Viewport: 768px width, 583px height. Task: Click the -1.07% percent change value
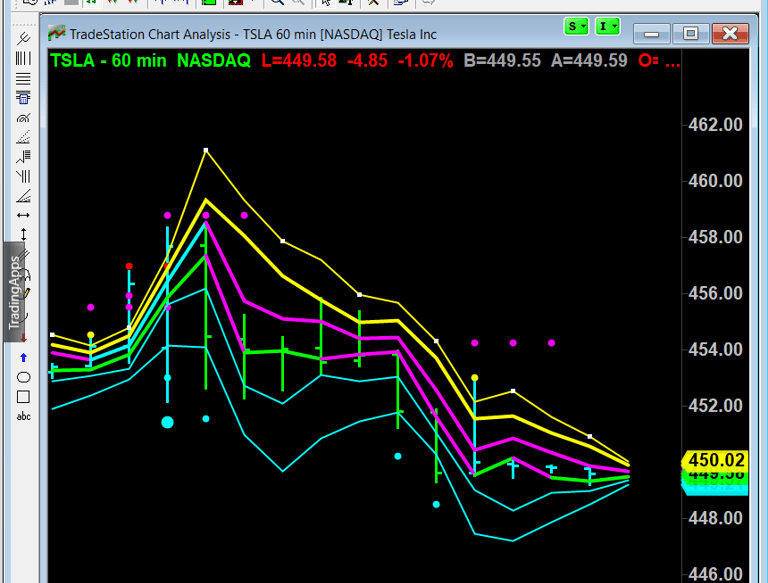point(425,61)
